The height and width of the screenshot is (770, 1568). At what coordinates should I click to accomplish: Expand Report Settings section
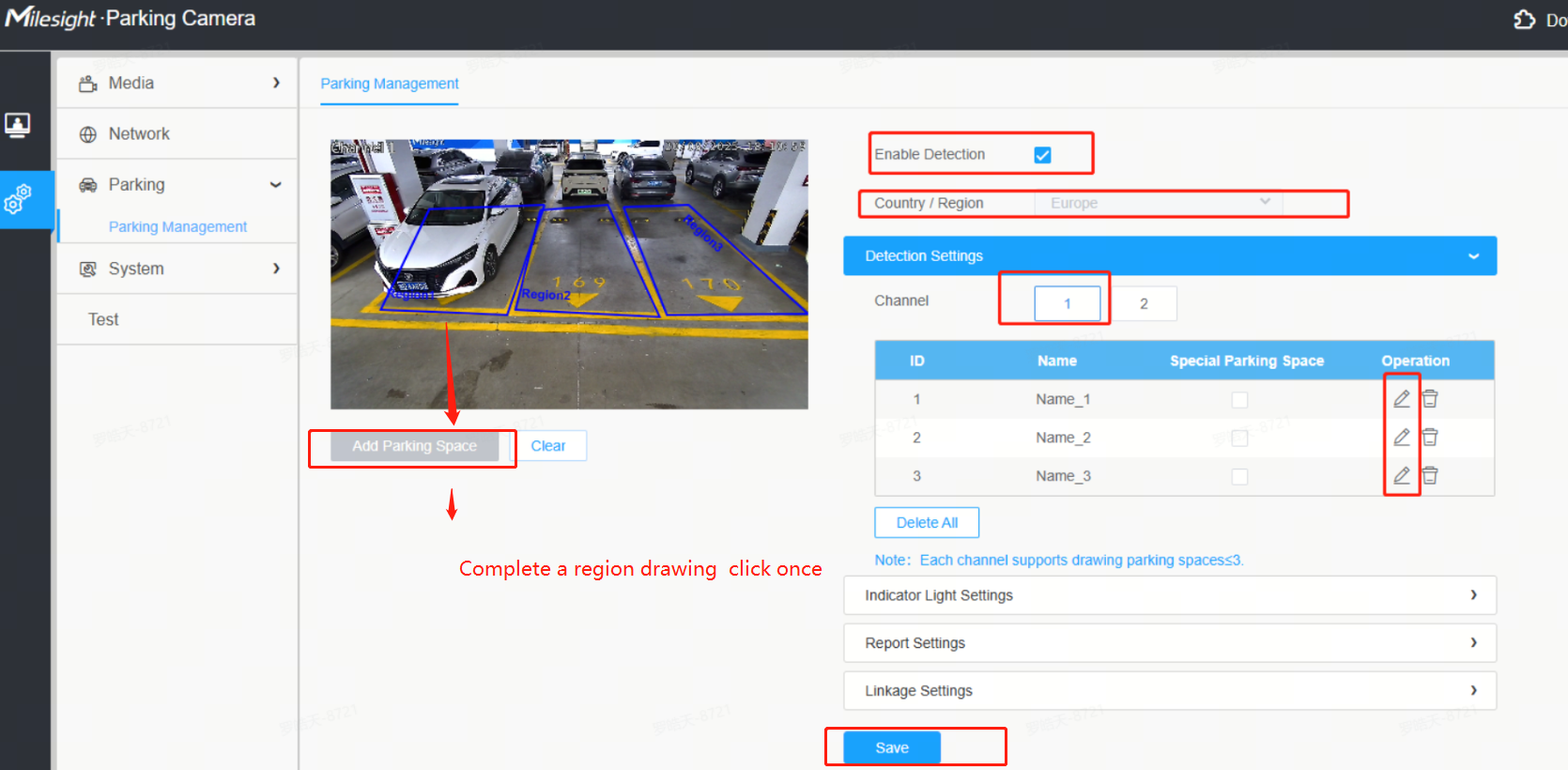click(1170, 643)
